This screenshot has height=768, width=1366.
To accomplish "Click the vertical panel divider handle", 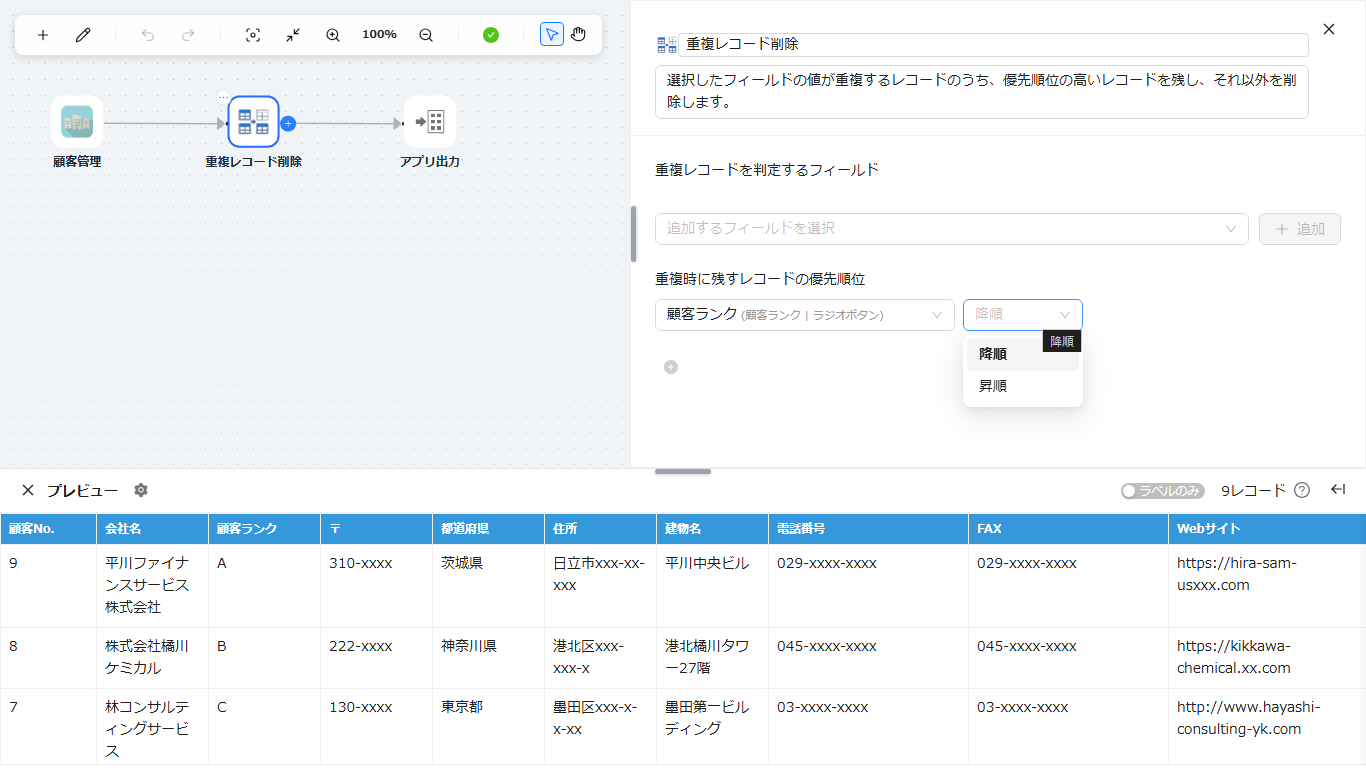I will [x=633, y=233].
